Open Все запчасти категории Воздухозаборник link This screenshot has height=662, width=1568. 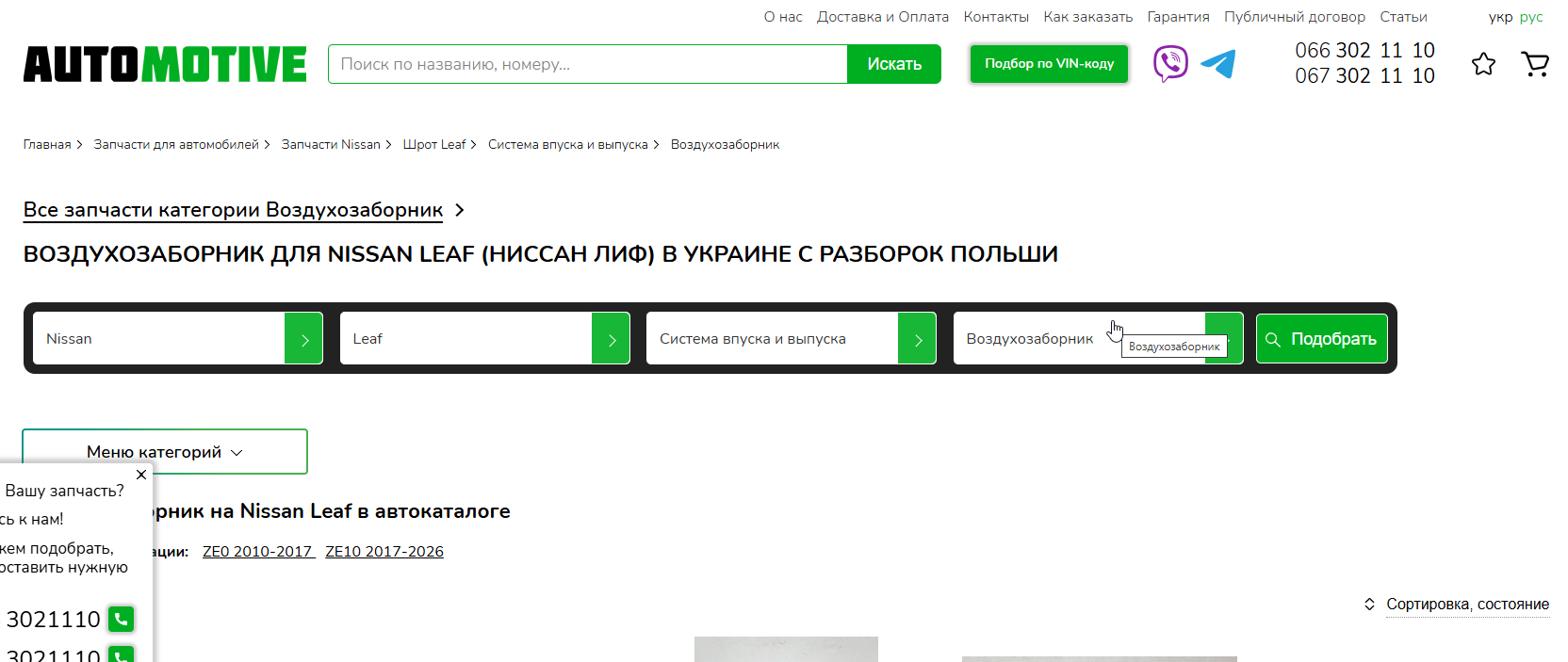click(233, 210)
